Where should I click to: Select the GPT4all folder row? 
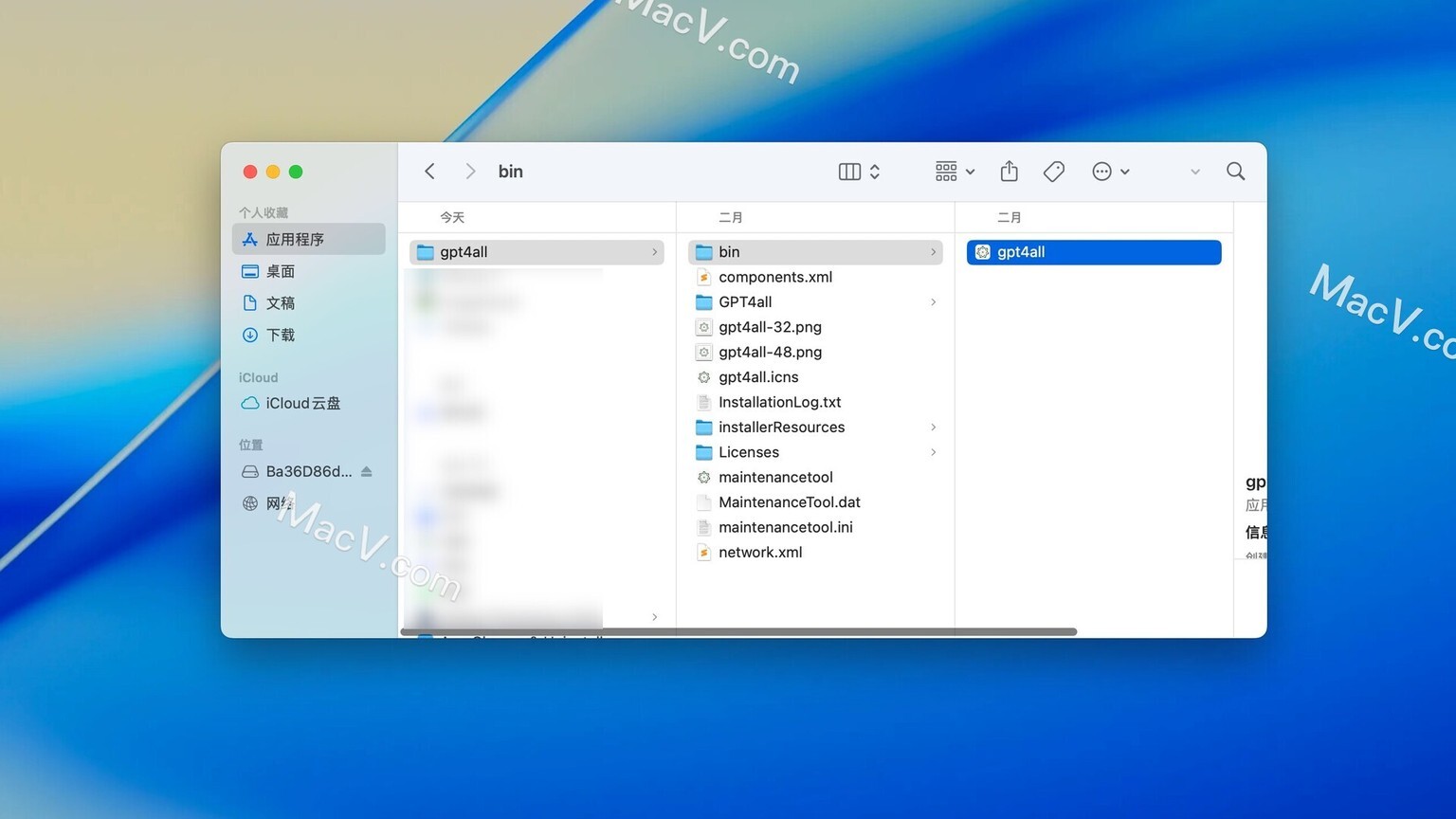tap(815, 301)
